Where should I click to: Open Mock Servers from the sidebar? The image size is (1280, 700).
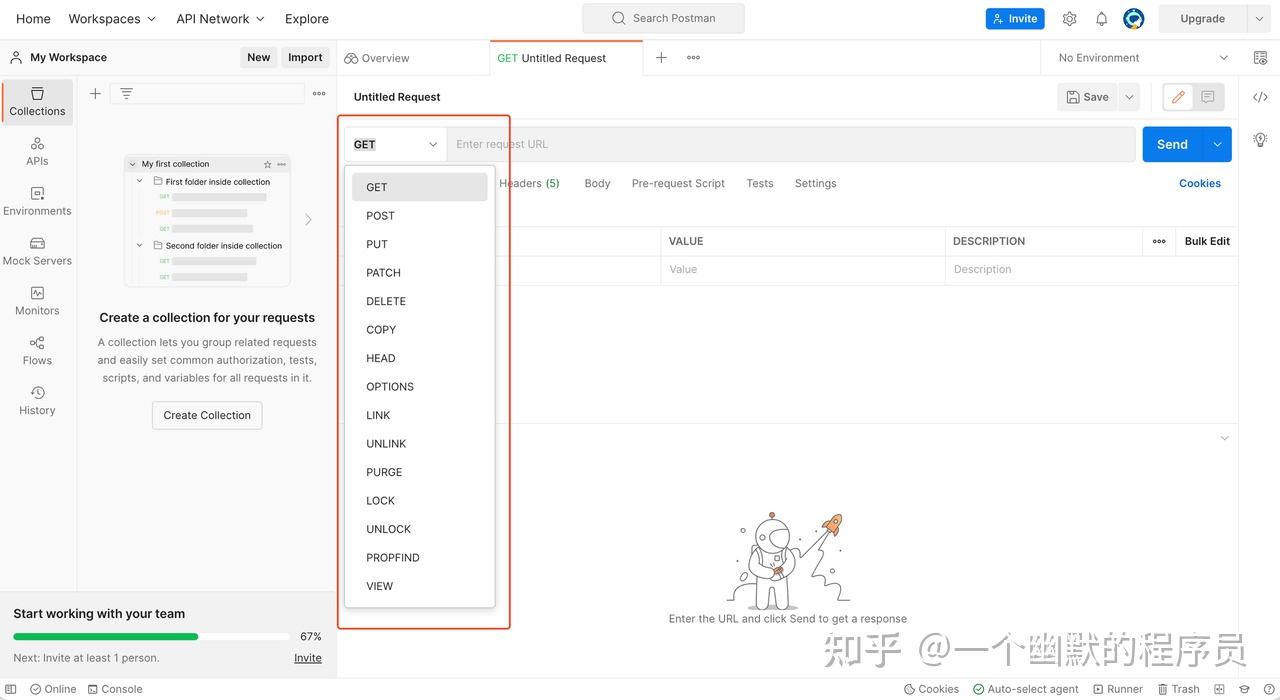coord(36,251)
